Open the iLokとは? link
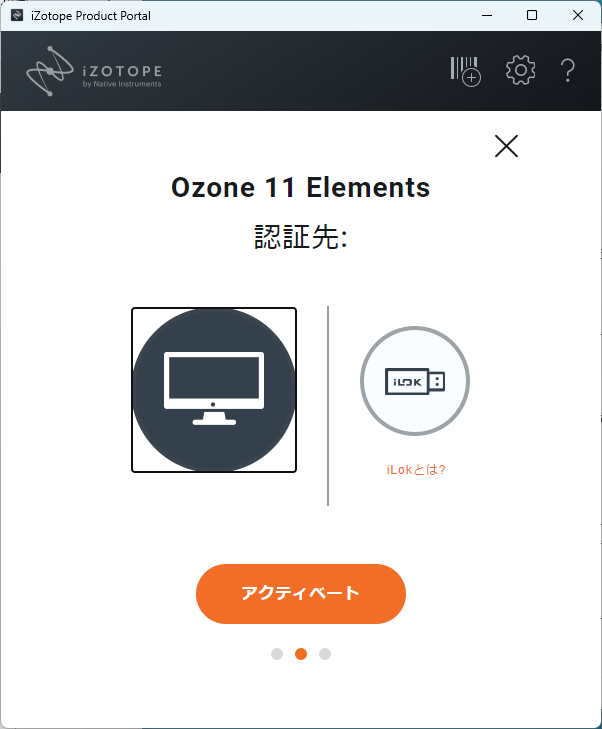This screenshot has width=602, height=729. pyautogui.click(x=416, y=470)
